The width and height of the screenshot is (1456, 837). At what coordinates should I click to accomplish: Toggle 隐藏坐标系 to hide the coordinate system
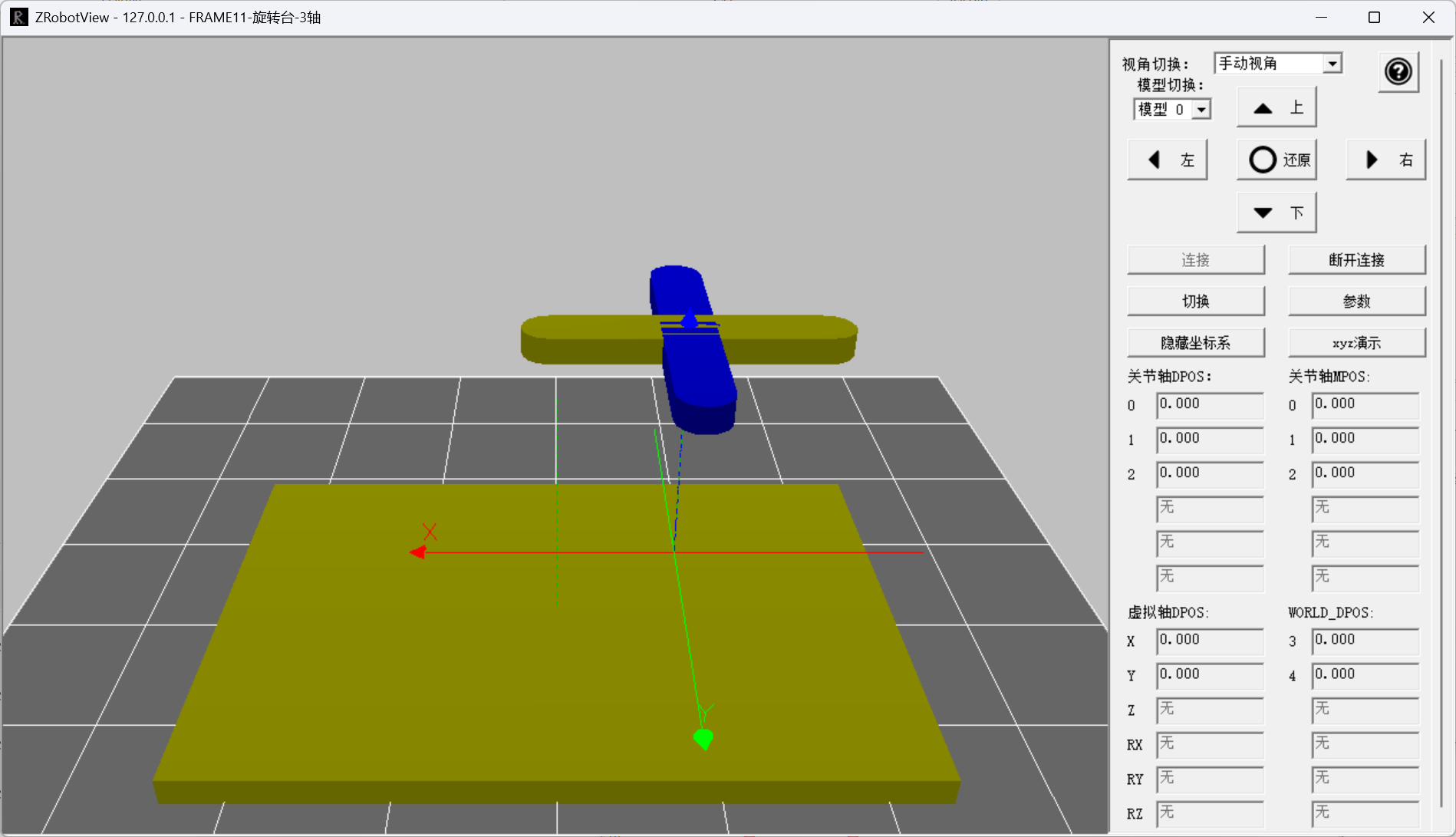coord(1195,342)
